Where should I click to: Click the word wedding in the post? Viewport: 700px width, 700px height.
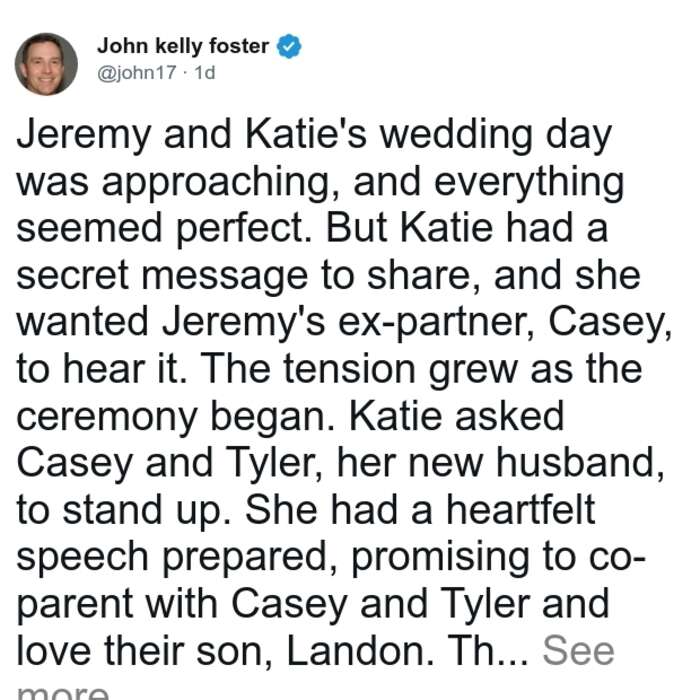(456, 135)
